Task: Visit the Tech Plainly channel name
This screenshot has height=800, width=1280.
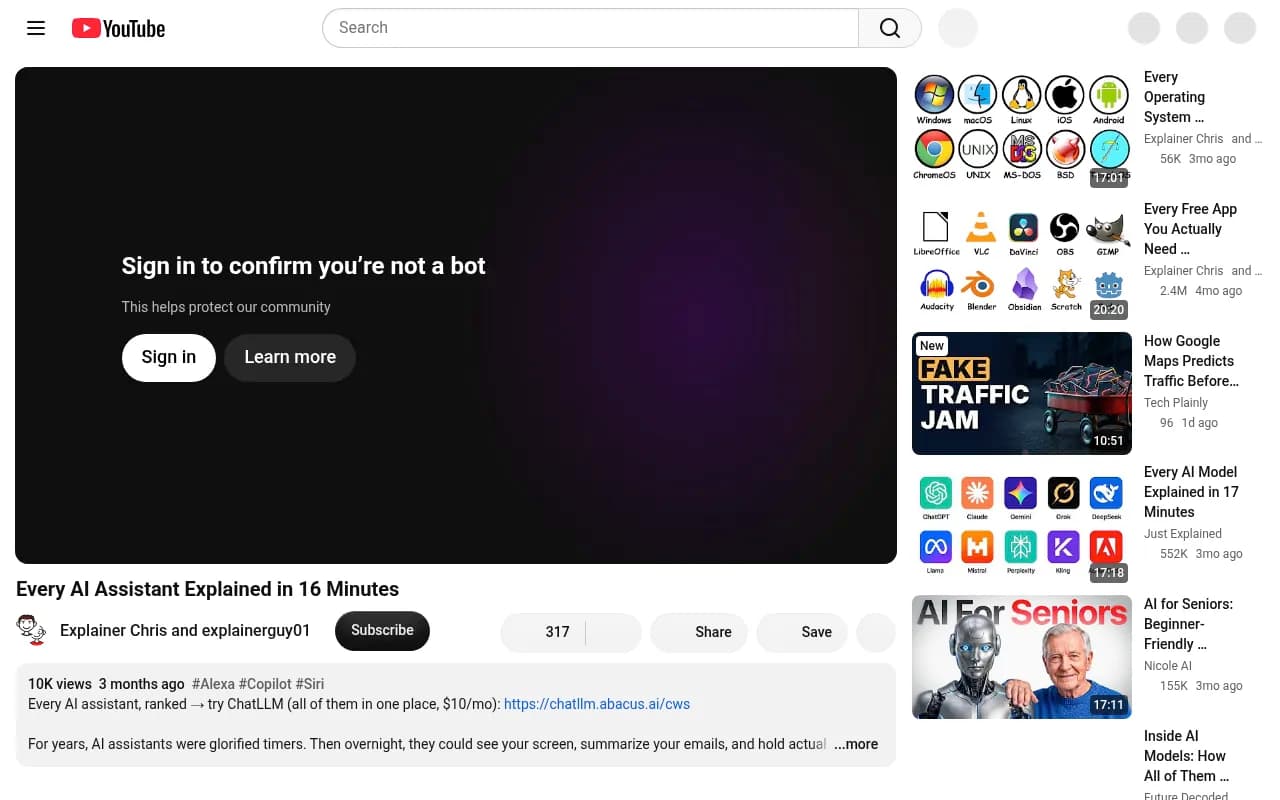Action: [1176, 403]
